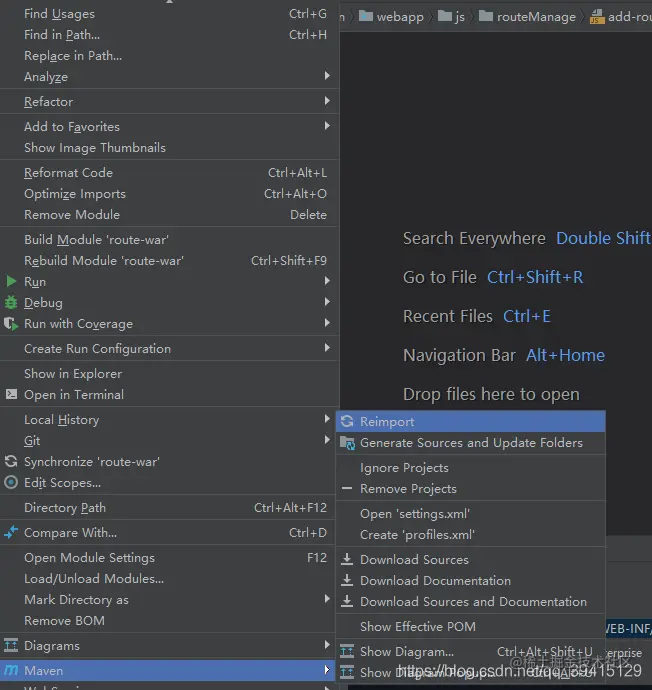Click the Run with Coverage shield icon
652x690 pixels.
11,324
